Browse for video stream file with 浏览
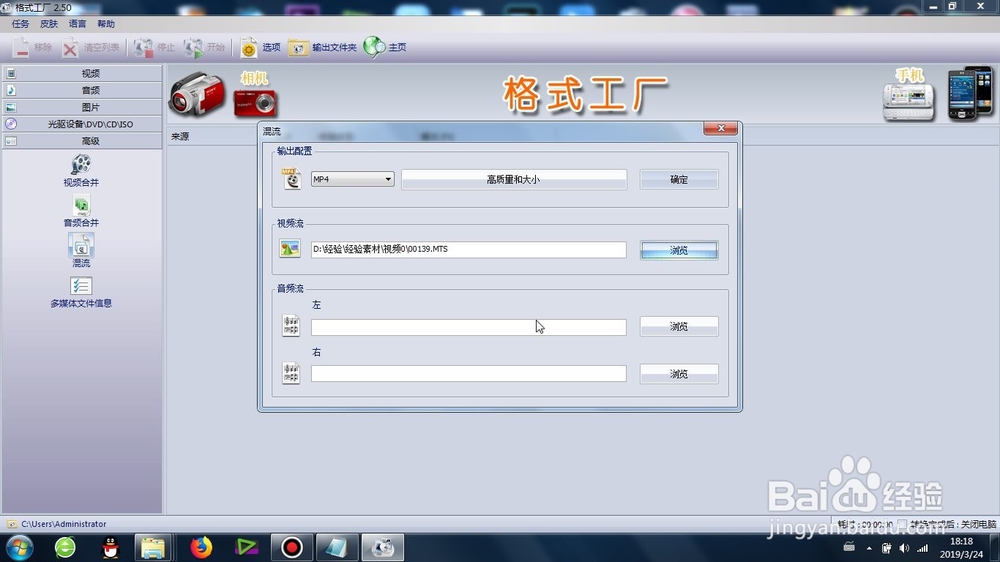 pos(679,250)
